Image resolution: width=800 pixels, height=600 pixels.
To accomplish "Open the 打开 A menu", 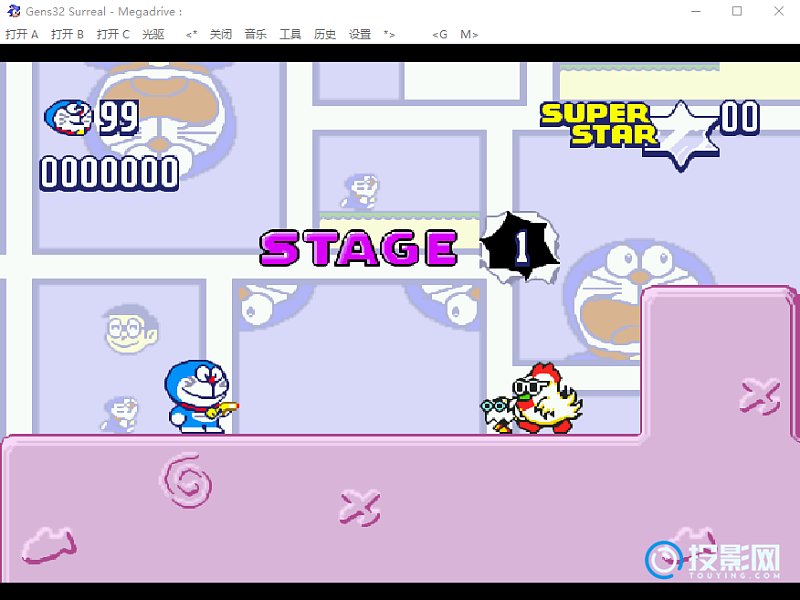I will tap(21, 34).
